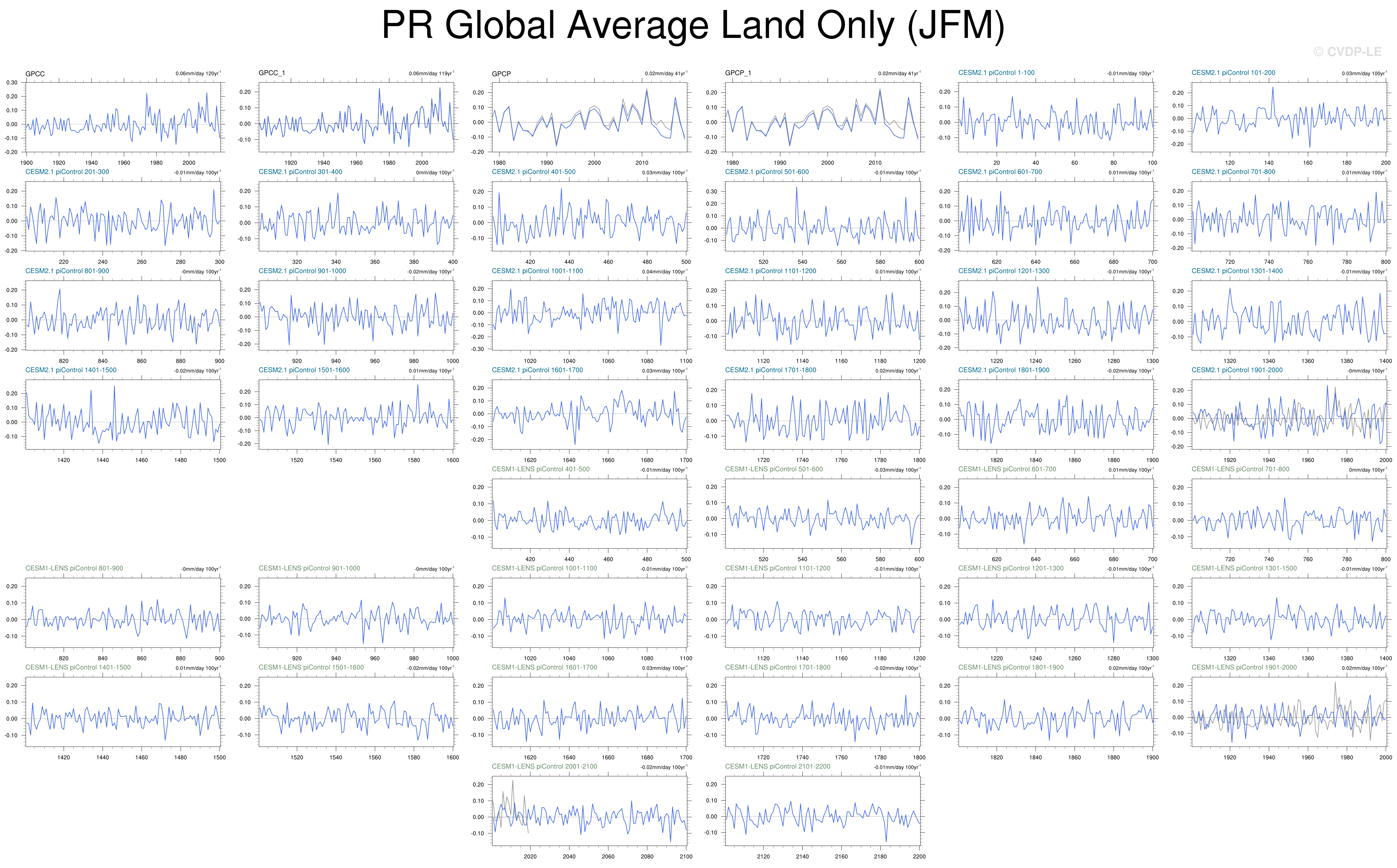Click CESM1-LENS piControl 2101-2200 title
Screen dimensions: 1397x868
pos(777,766)
